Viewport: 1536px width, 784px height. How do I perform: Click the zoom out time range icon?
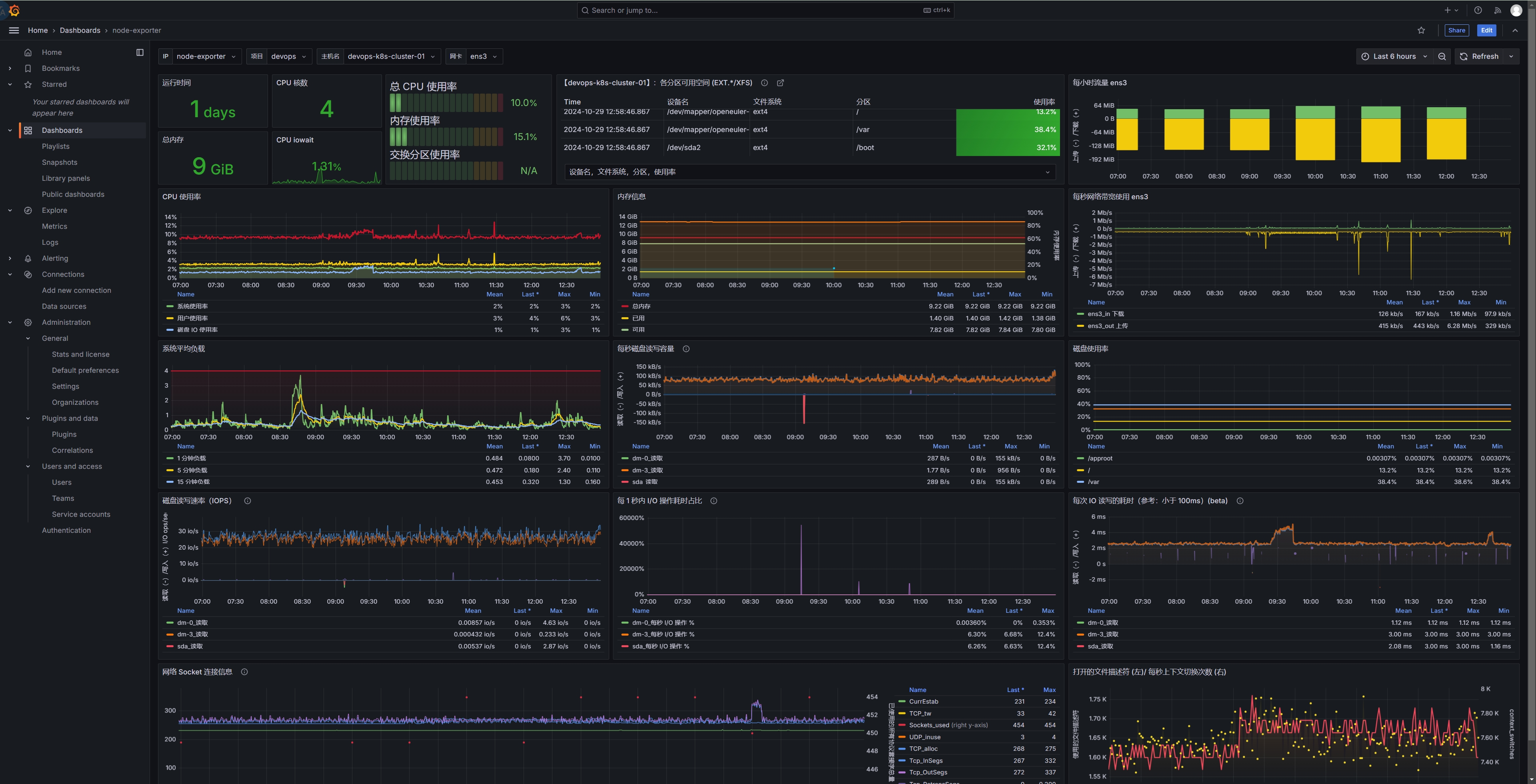[1442, 57]
